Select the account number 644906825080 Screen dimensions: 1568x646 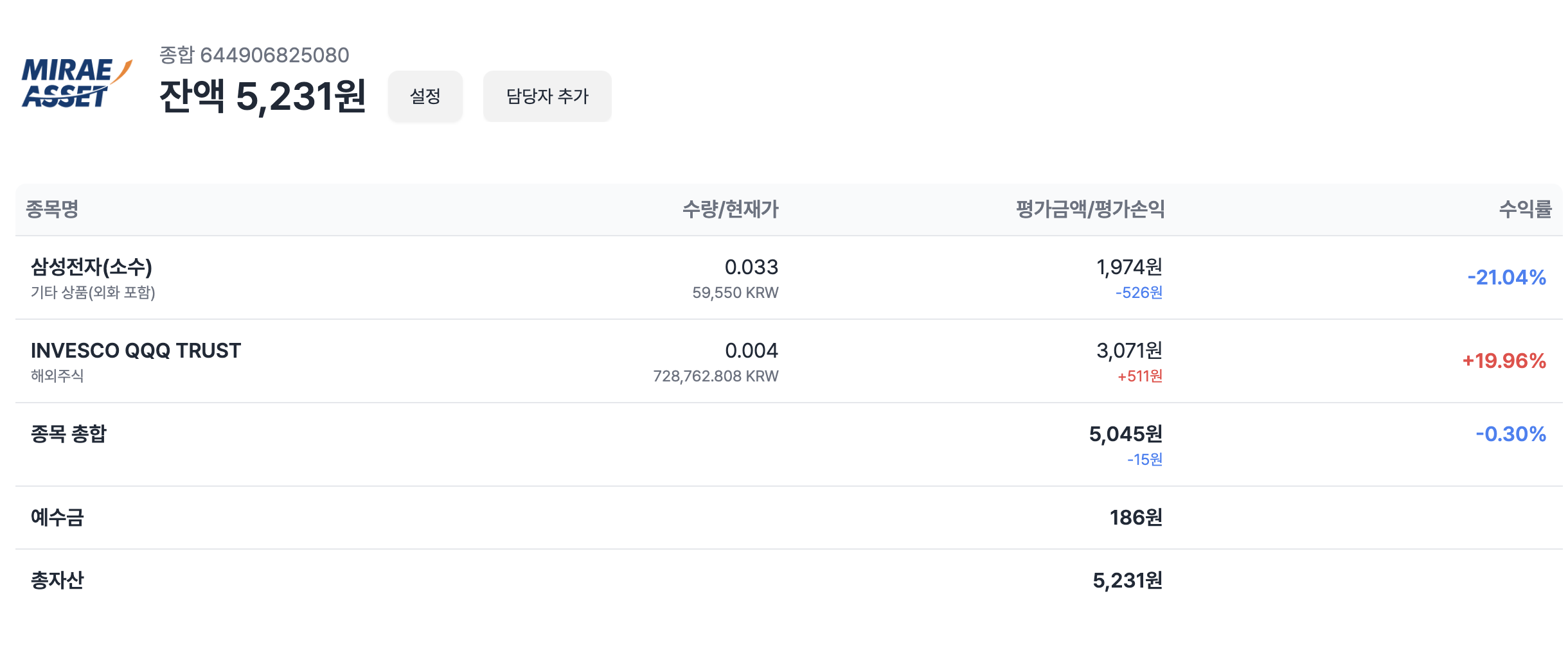pos(274,55)
